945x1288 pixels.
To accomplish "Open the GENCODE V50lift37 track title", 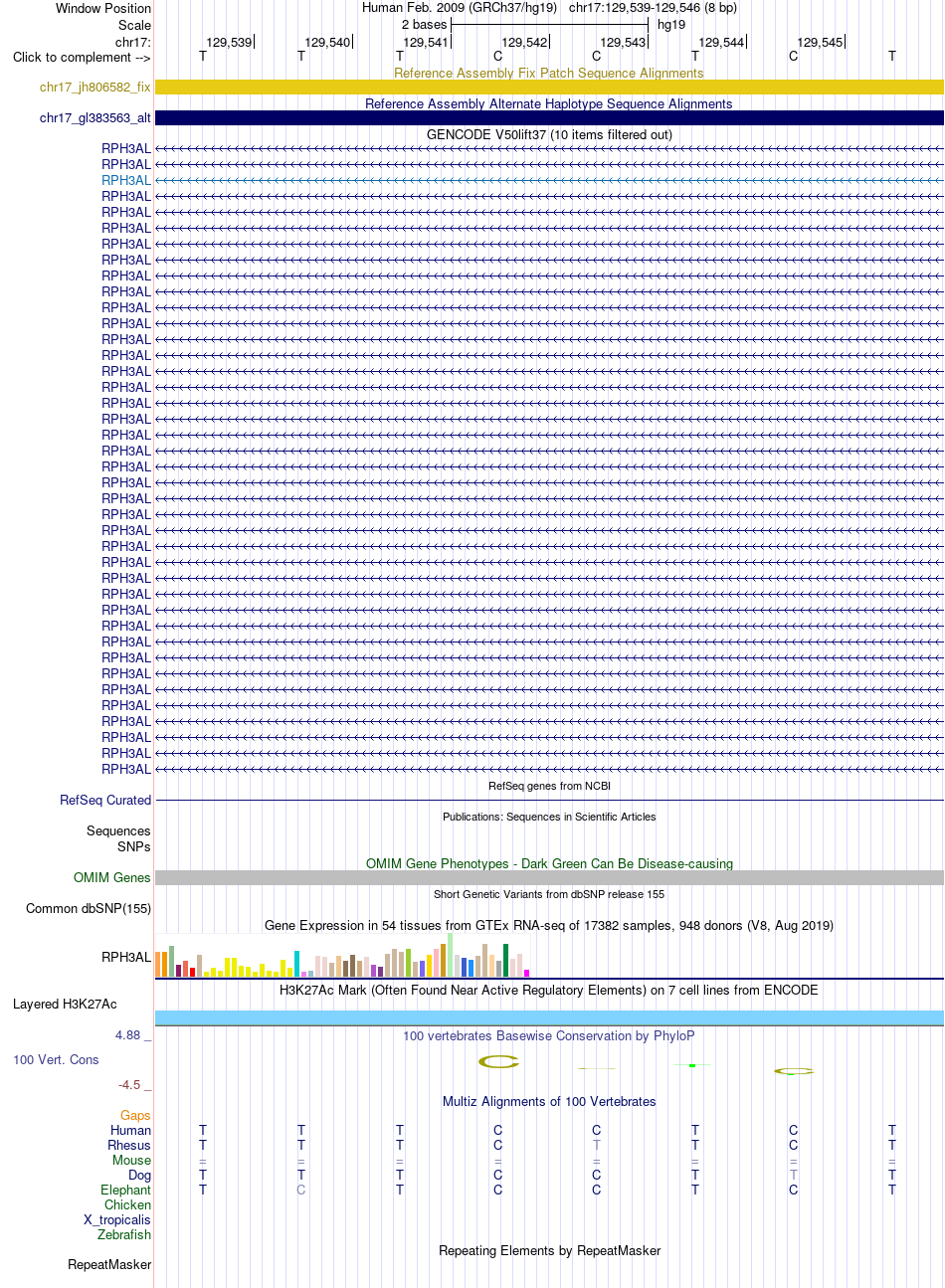I will (549, 135).
